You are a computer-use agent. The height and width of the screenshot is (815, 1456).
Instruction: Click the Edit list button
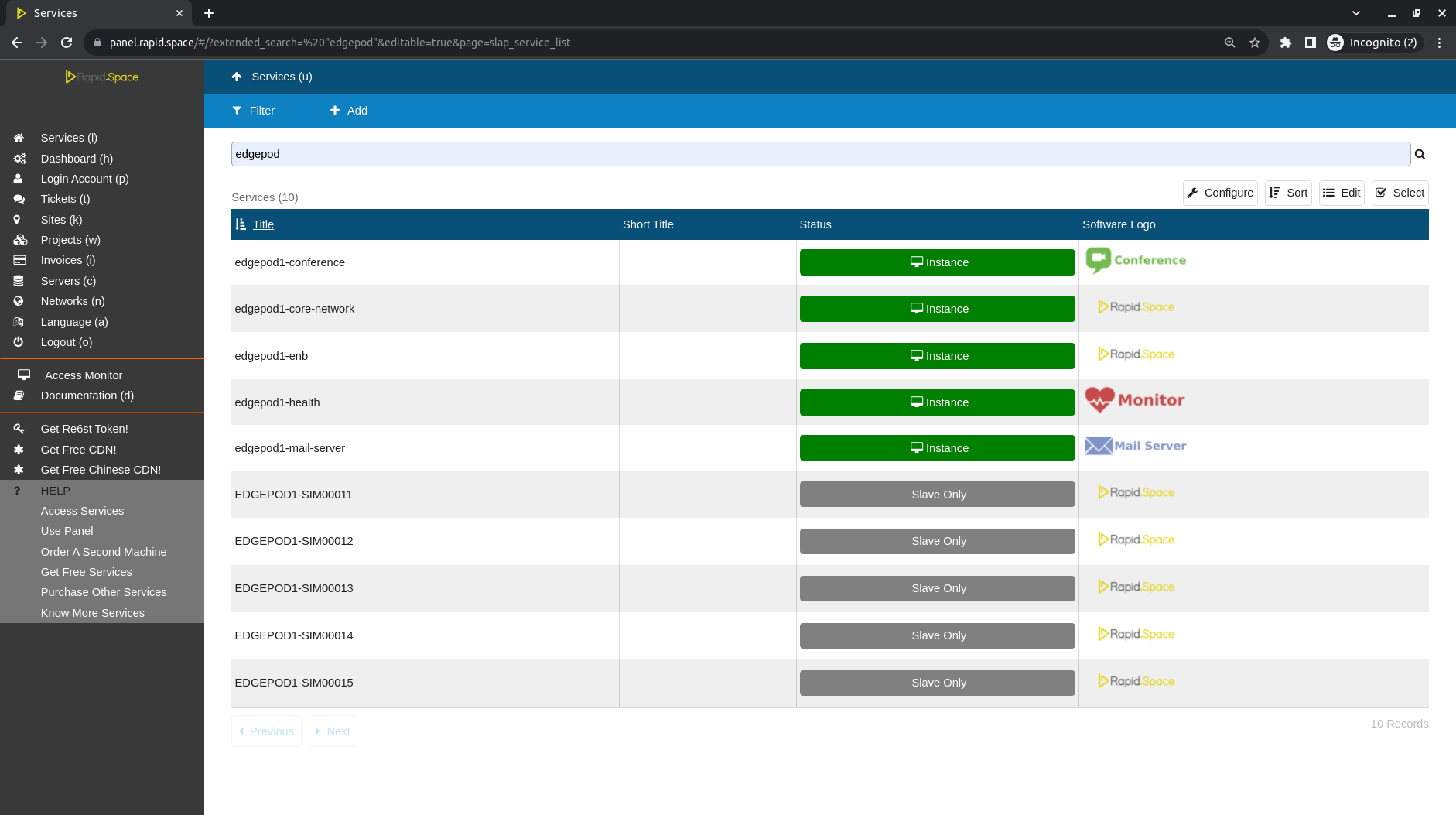pos(1342,193)
